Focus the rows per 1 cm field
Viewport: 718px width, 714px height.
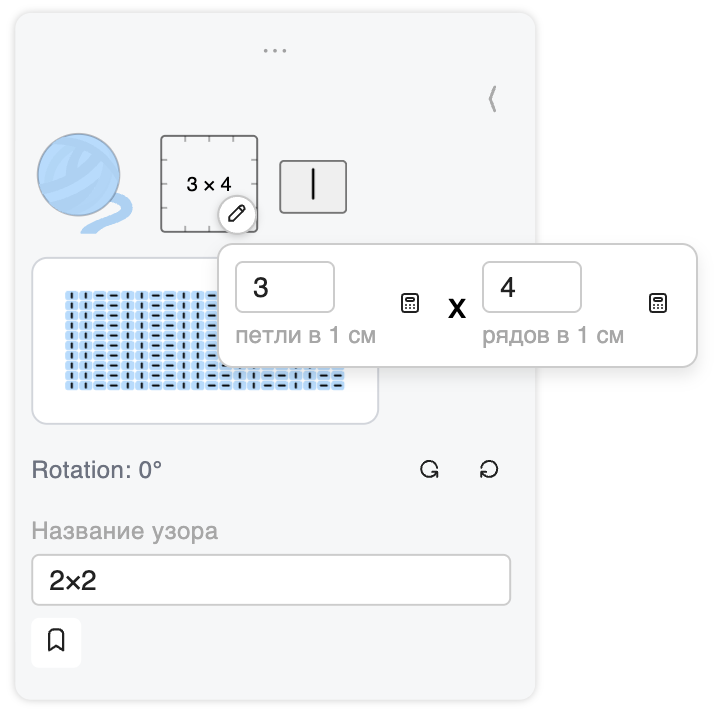coord(532,287)
